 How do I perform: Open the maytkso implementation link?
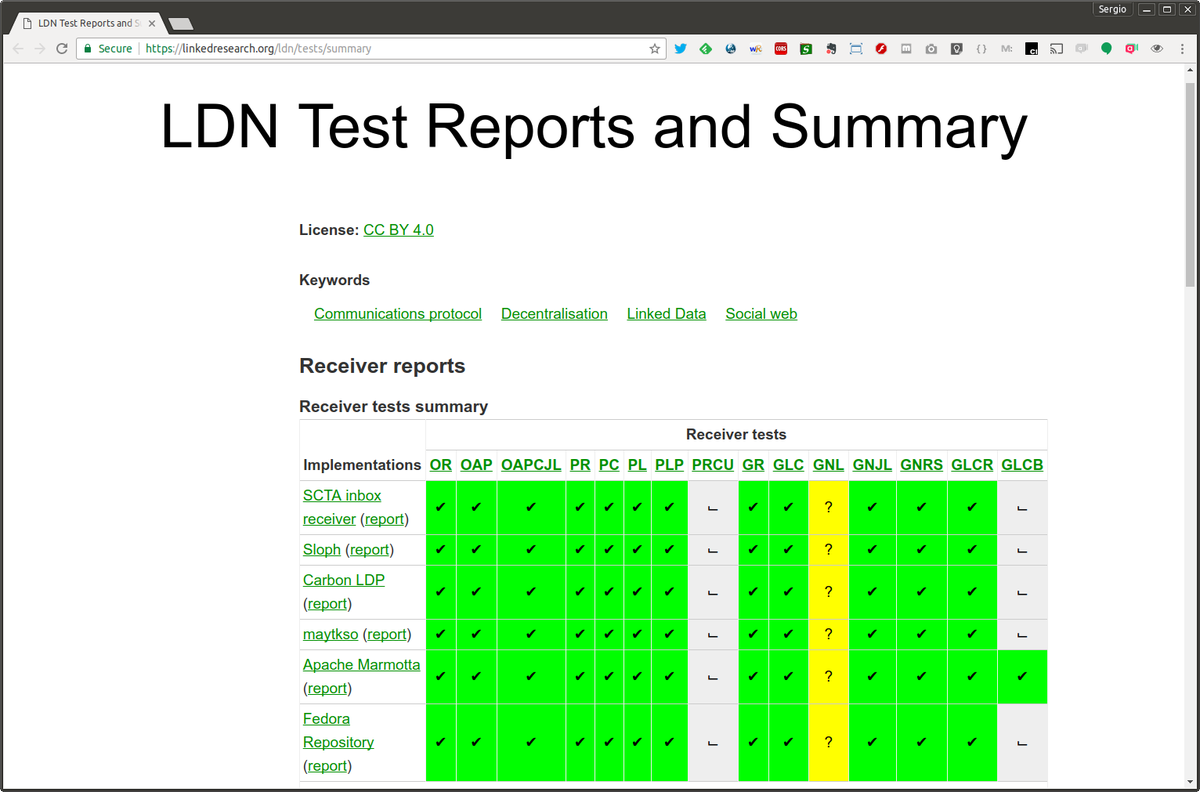pos(330,634)
